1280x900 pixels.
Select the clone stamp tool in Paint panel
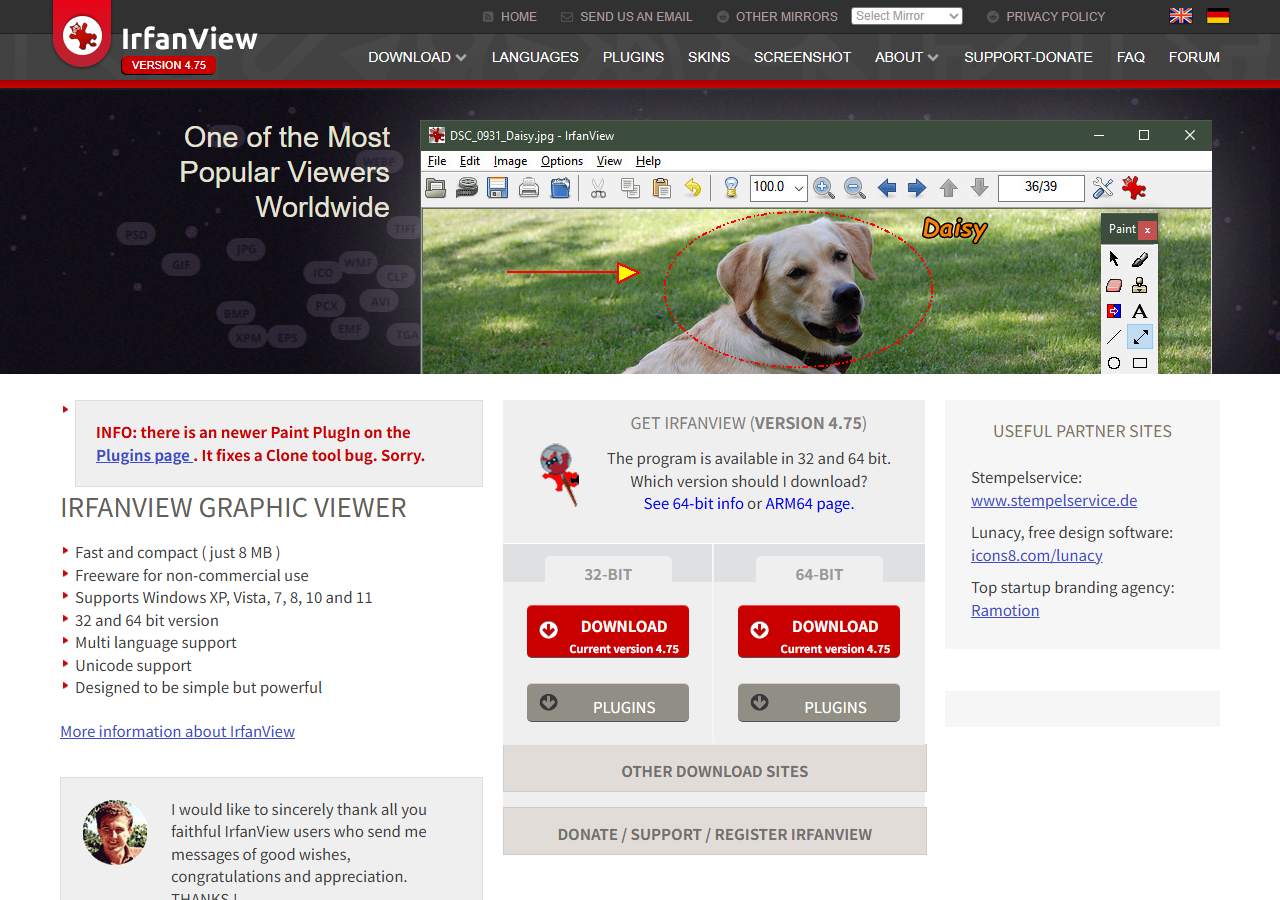pos(1140,285)
